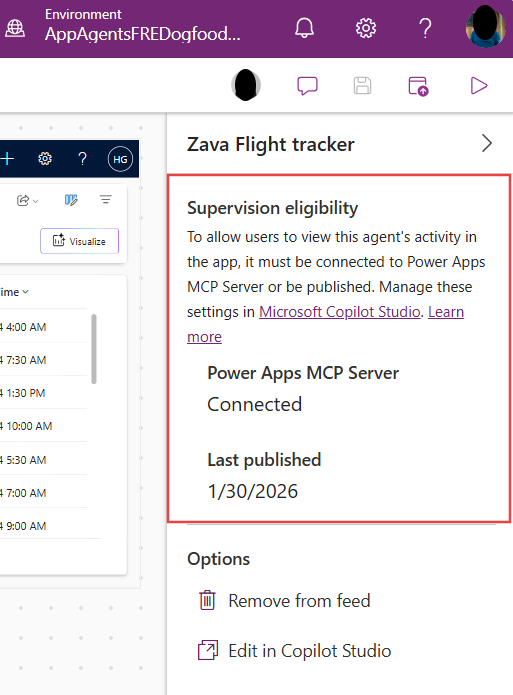Click the plus icon in app preview header
This screenshot has width=513, height=695.
point(7,159)
